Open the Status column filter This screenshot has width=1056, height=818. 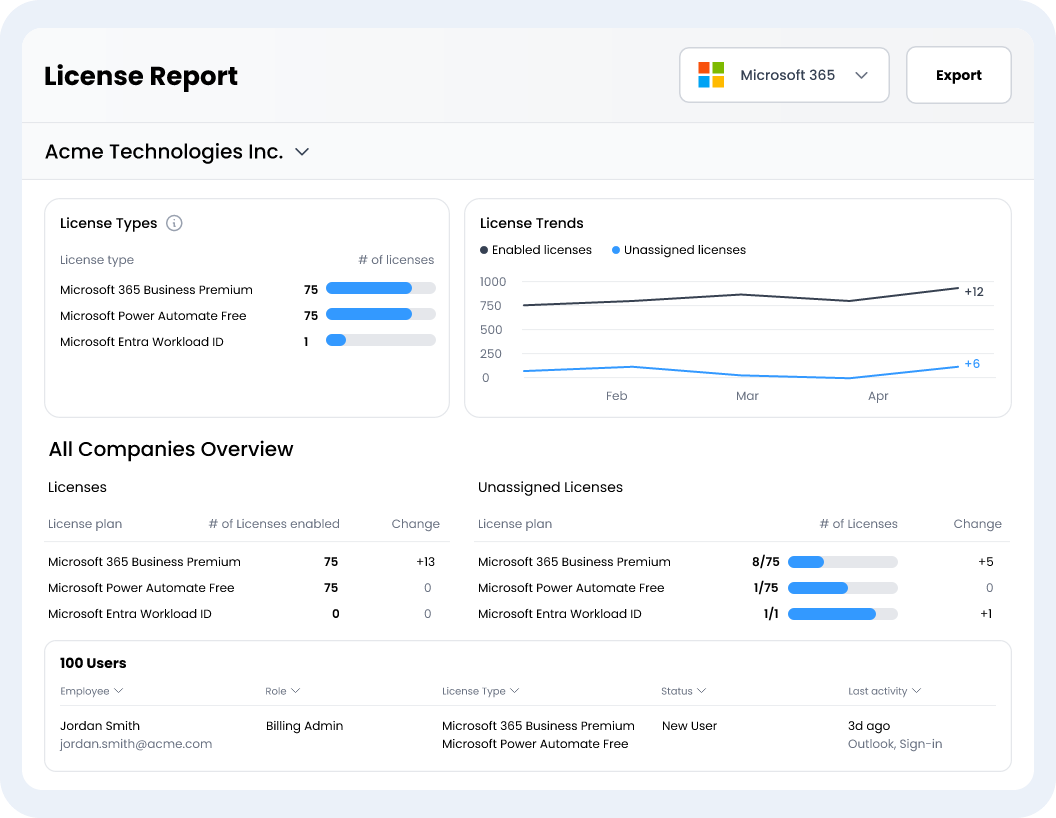[x=684, y=691]
